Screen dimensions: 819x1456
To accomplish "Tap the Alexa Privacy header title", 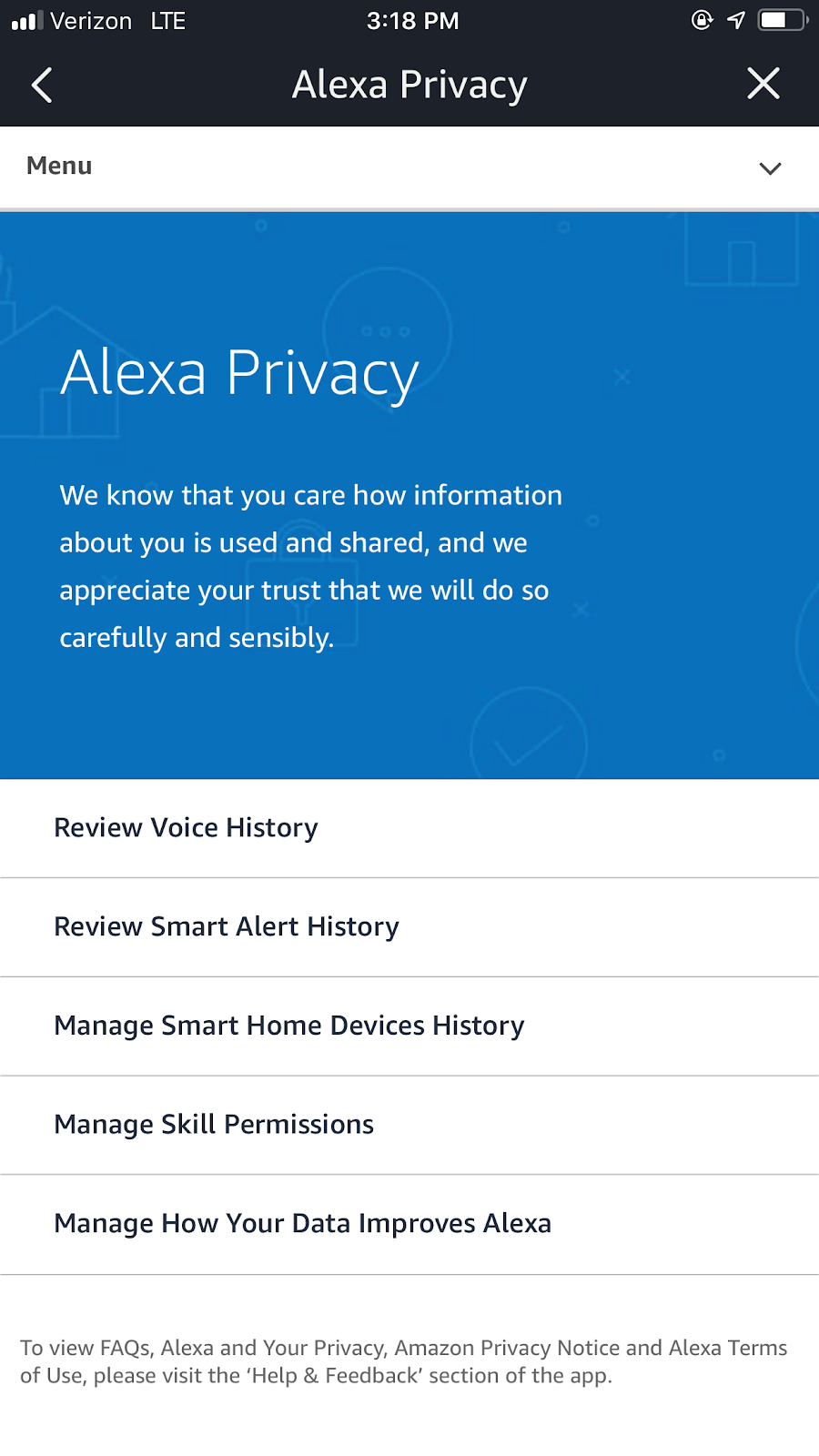I will (409, 85).
